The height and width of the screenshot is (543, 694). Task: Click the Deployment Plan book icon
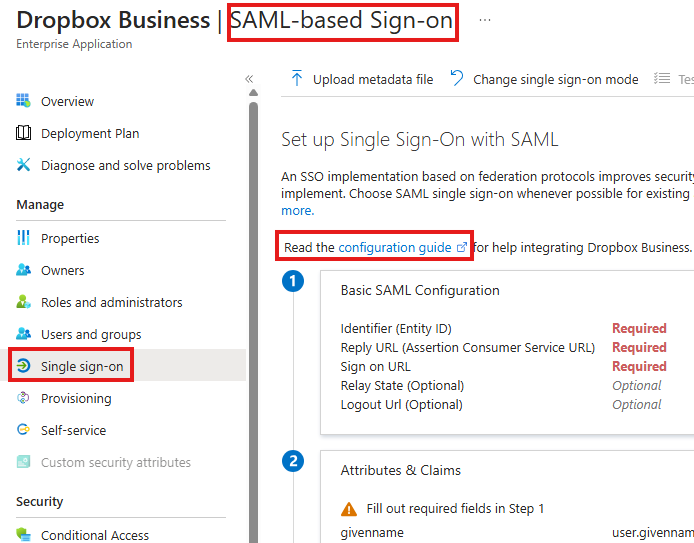[x=23, y=133]
